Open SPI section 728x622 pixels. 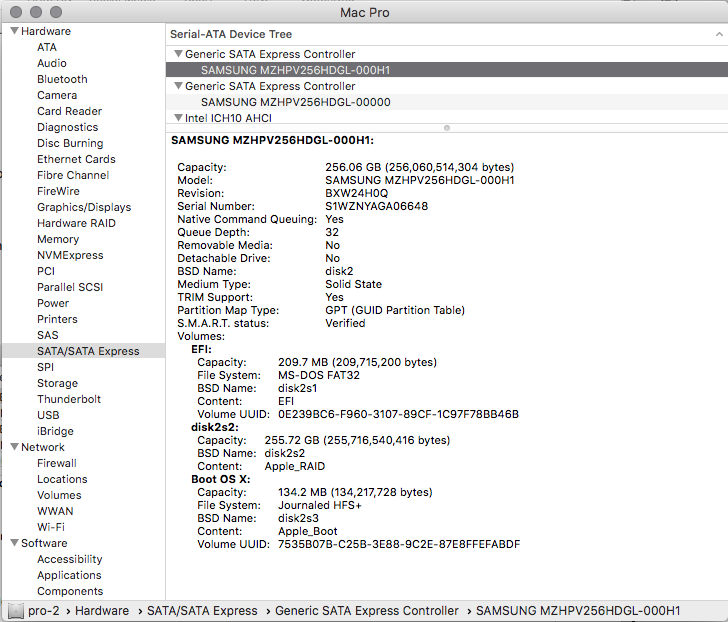46,368
